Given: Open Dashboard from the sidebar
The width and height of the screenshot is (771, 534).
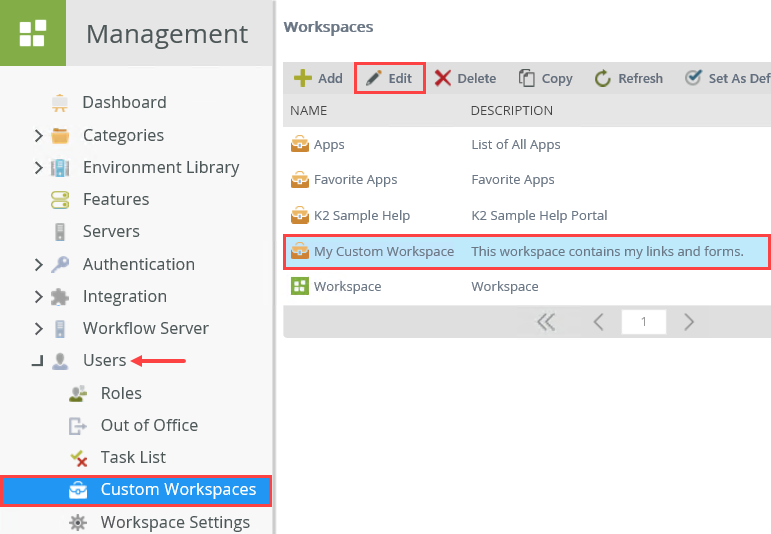Looking at the screenshot, I should (x=124, y=102).
